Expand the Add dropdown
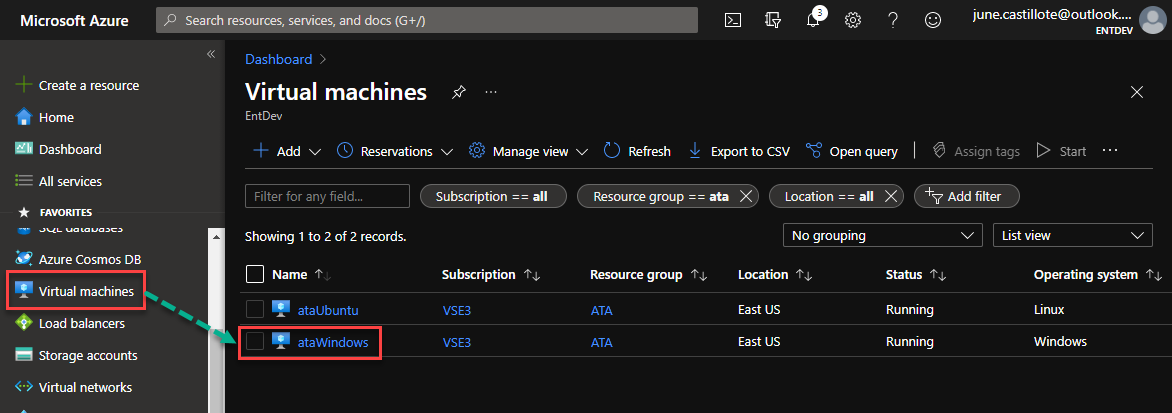Viewport: 1172px width, 413px height. [287, 151]
